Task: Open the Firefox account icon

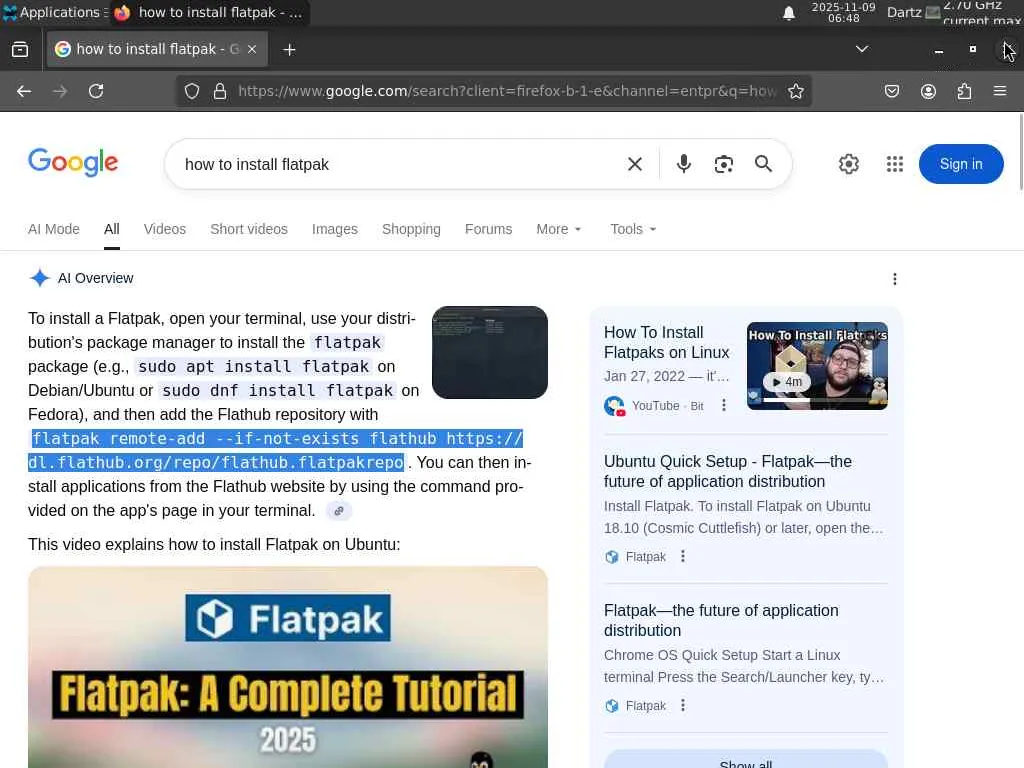Action: click(x=928, y=91)
